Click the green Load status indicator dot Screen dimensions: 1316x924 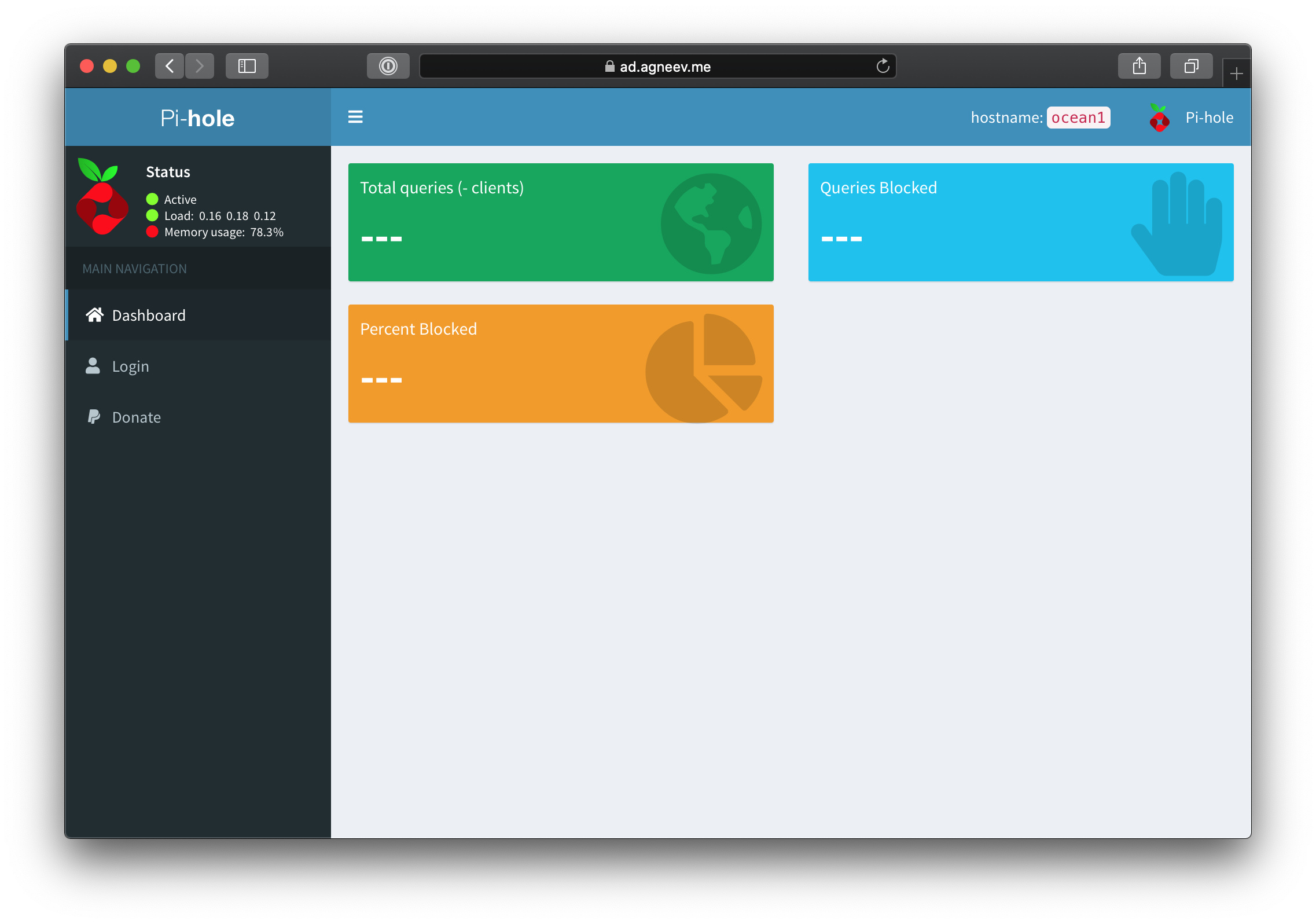pos(152,215)
